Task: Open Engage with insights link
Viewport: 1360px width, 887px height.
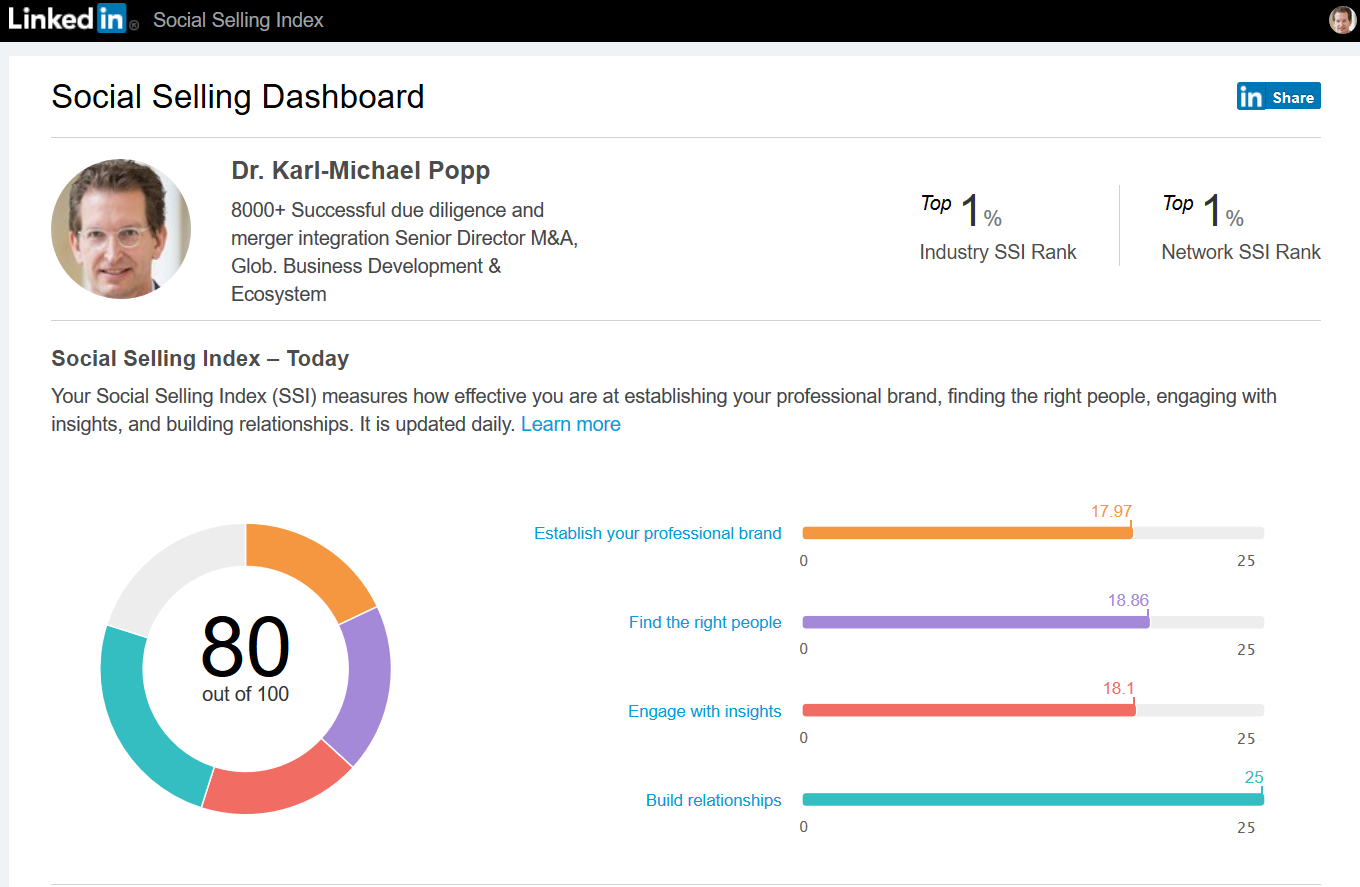Action: coord(705,711)
